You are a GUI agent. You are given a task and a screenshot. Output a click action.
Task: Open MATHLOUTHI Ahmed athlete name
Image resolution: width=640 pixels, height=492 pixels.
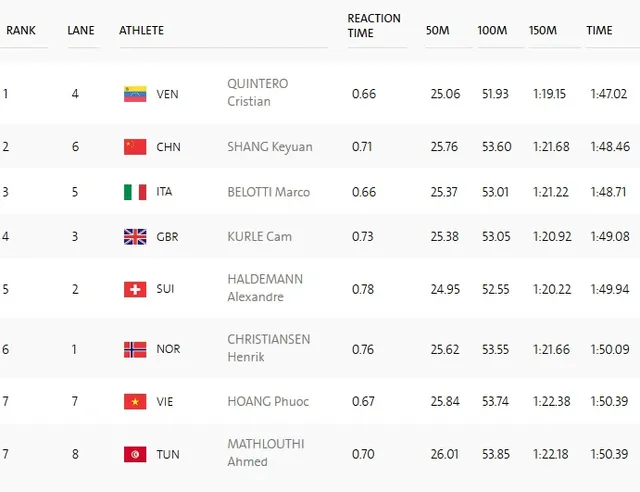266,453
